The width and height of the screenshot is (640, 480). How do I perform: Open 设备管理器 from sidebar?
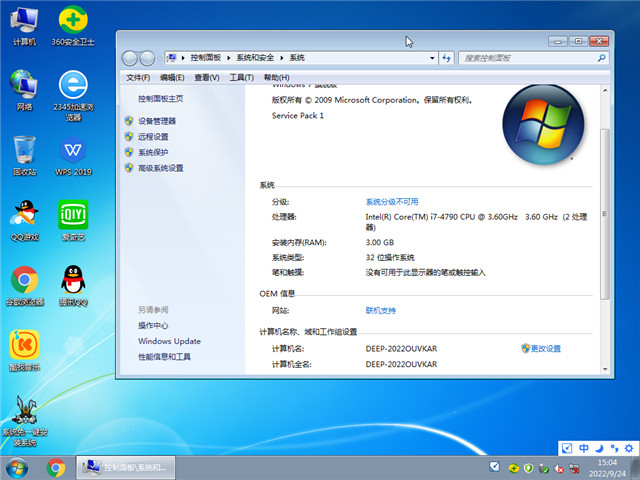point(157,121)
